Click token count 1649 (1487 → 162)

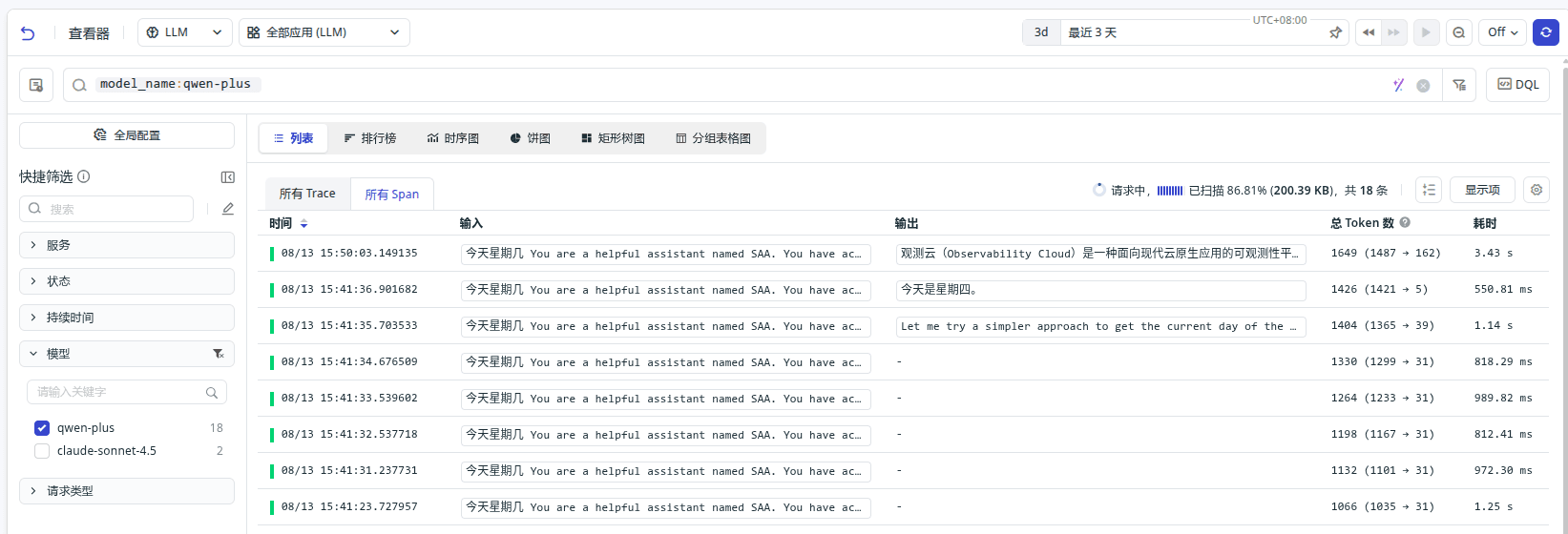[x=1386, y=254]
